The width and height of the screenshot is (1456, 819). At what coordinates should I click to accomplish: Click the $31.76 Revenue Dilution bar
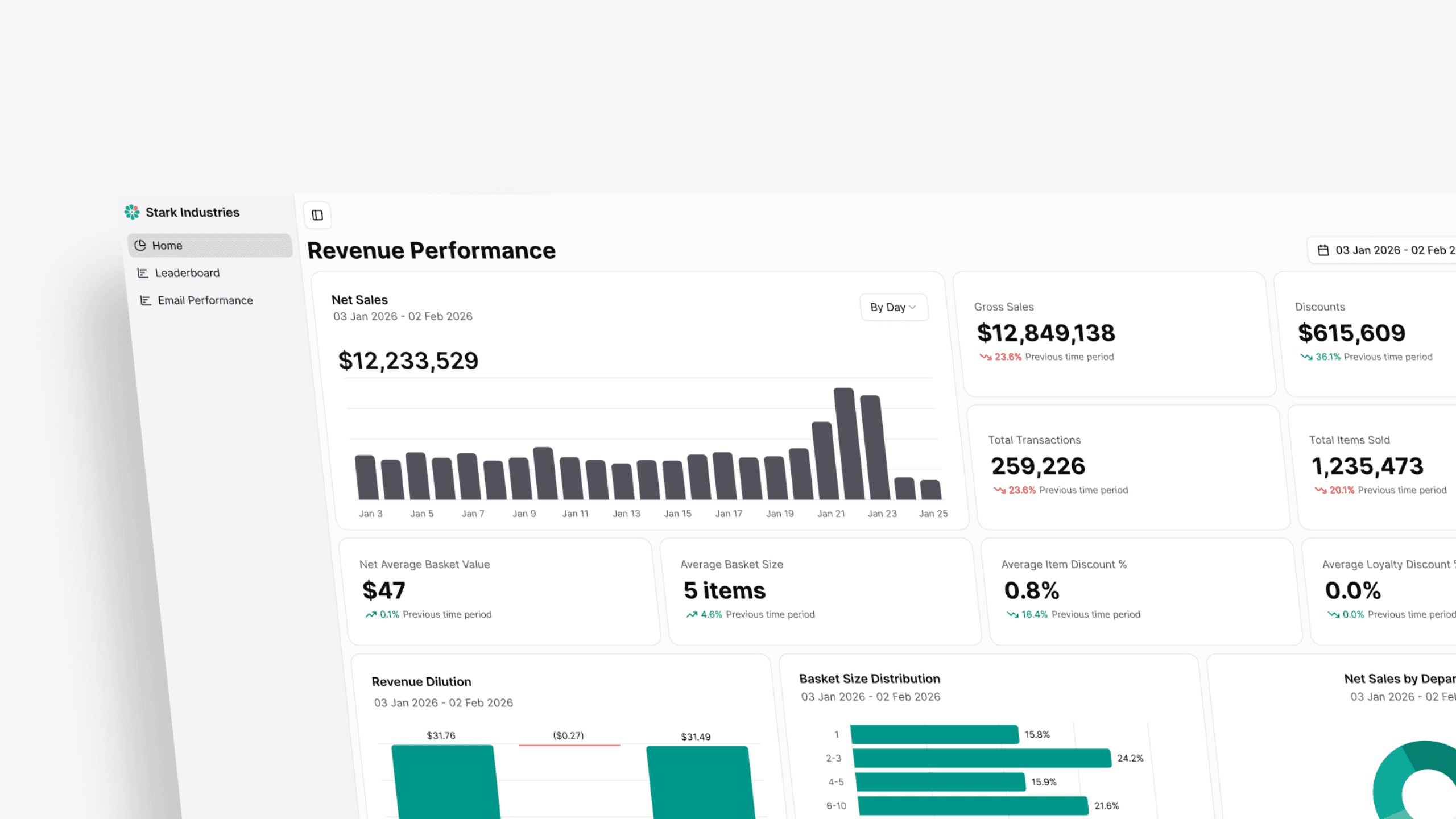coord(446,782)
